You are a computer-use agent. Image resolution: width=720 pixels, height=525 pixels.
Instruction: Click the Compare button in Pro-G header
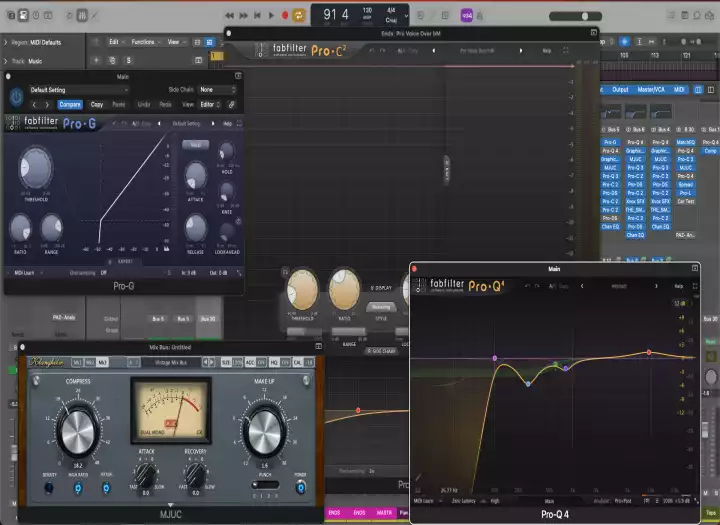tap(70, 104)
